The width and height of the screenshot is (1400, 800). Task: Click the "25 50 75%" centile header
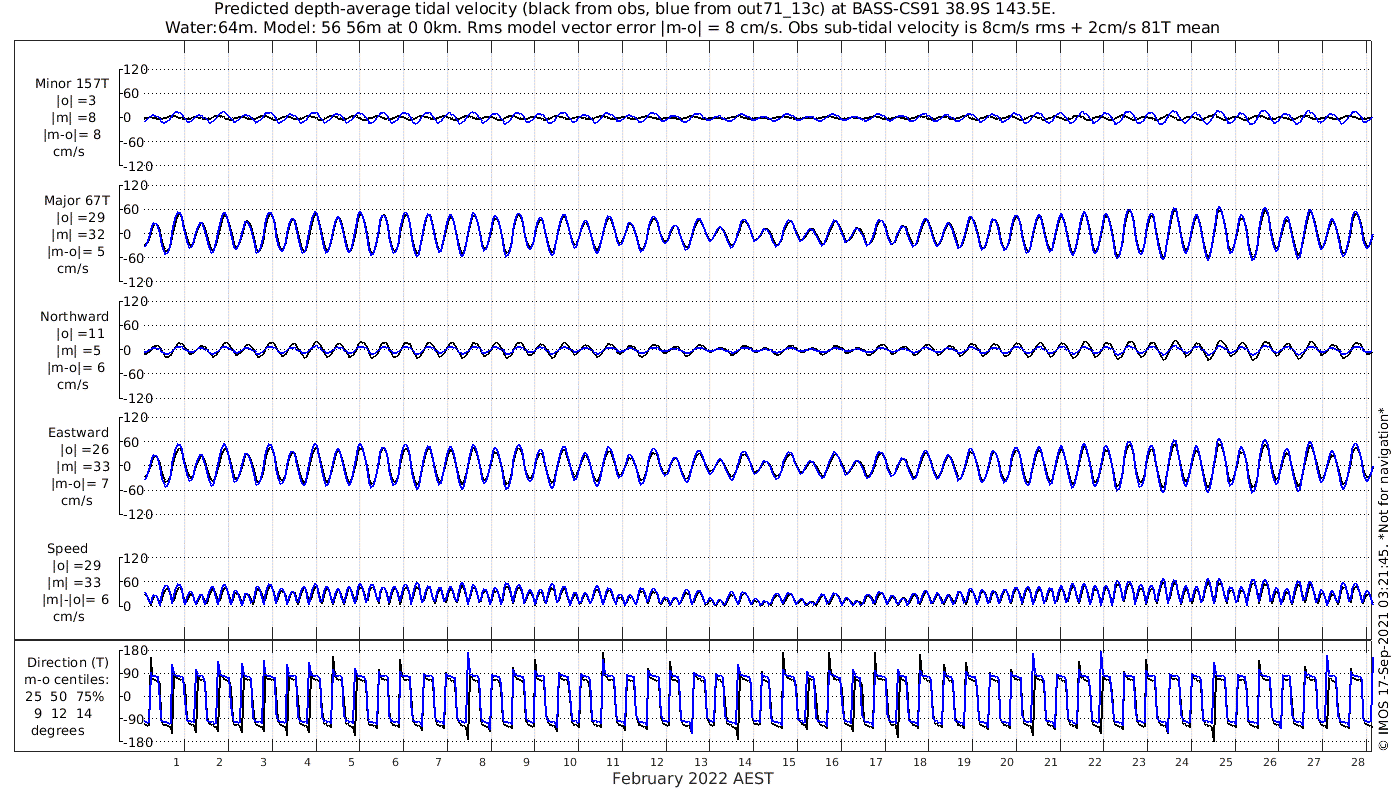click(65, 696)
